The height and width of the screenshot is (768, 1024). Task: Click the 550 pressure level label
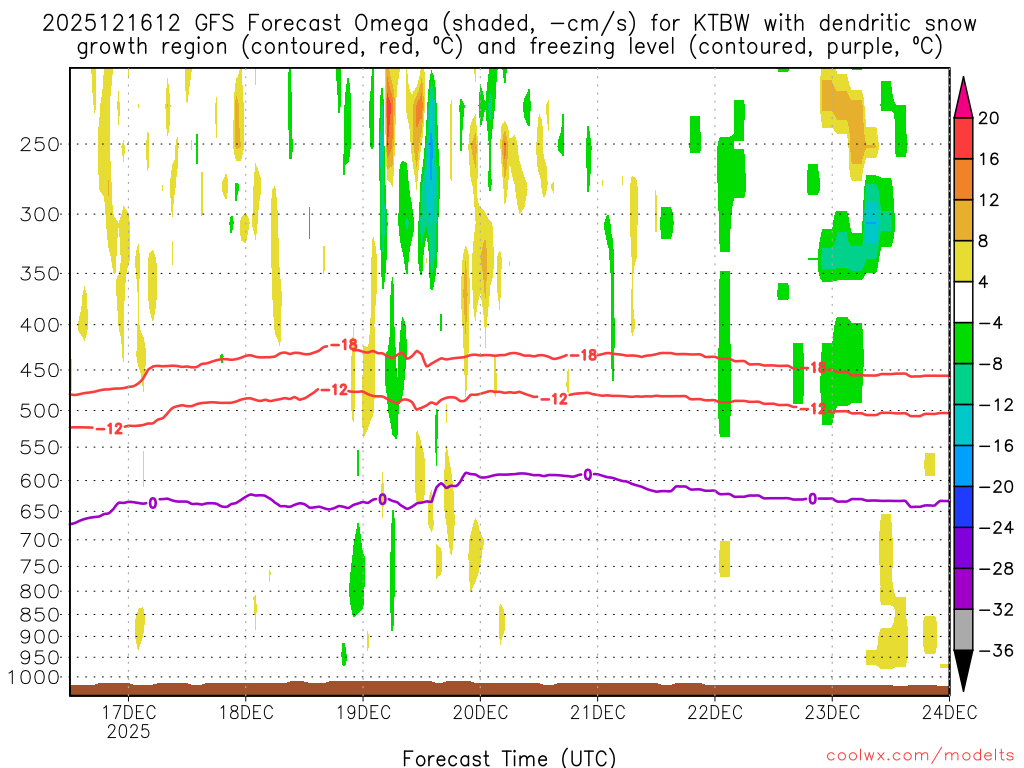pos(40,447)
